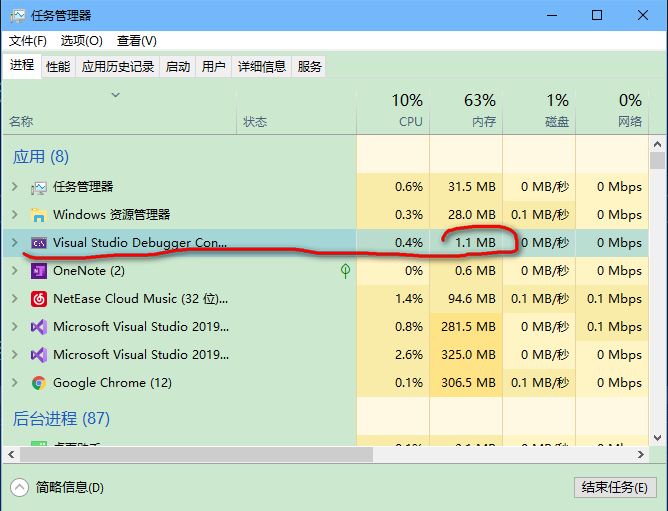Expand NetEase Cloud Music row
Screen dimensions: 668x511
tap(15, 299)
